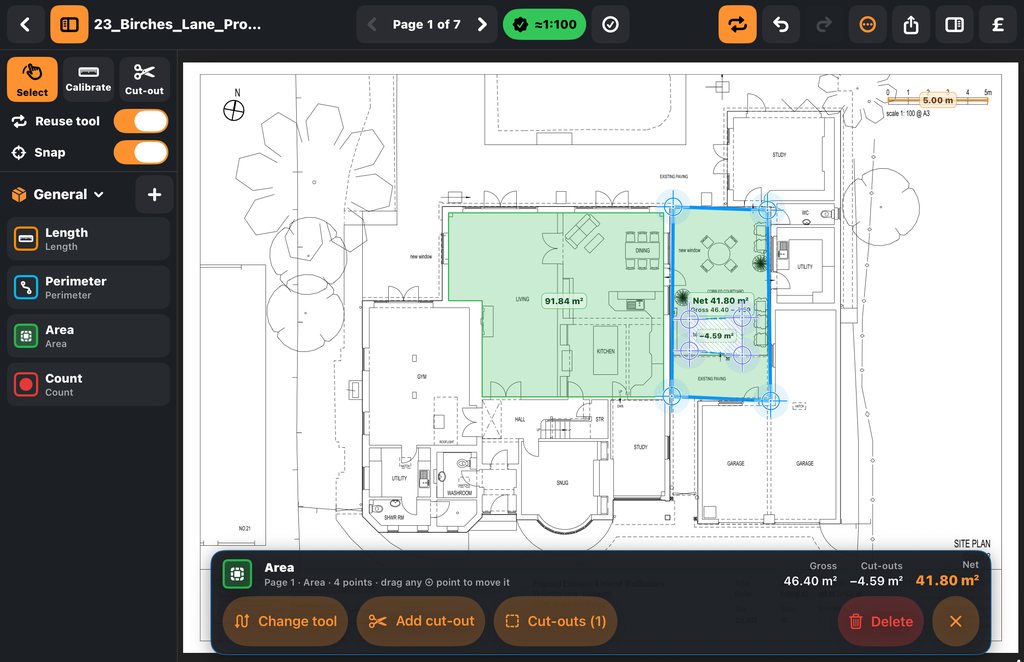1024x662 pixels.
Task: Delete the selected area measurement
Action: (880, 621)
